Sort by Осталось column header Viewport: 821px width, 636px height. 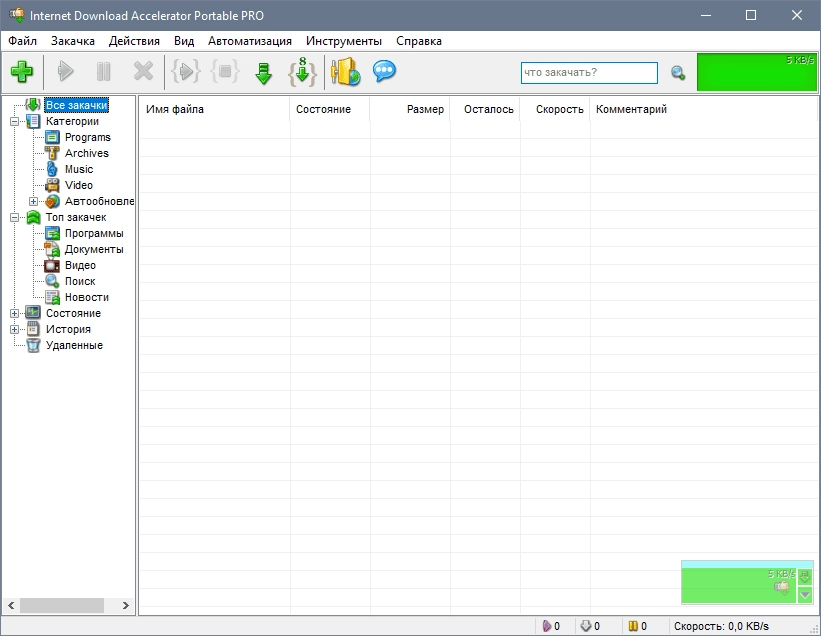485,109
